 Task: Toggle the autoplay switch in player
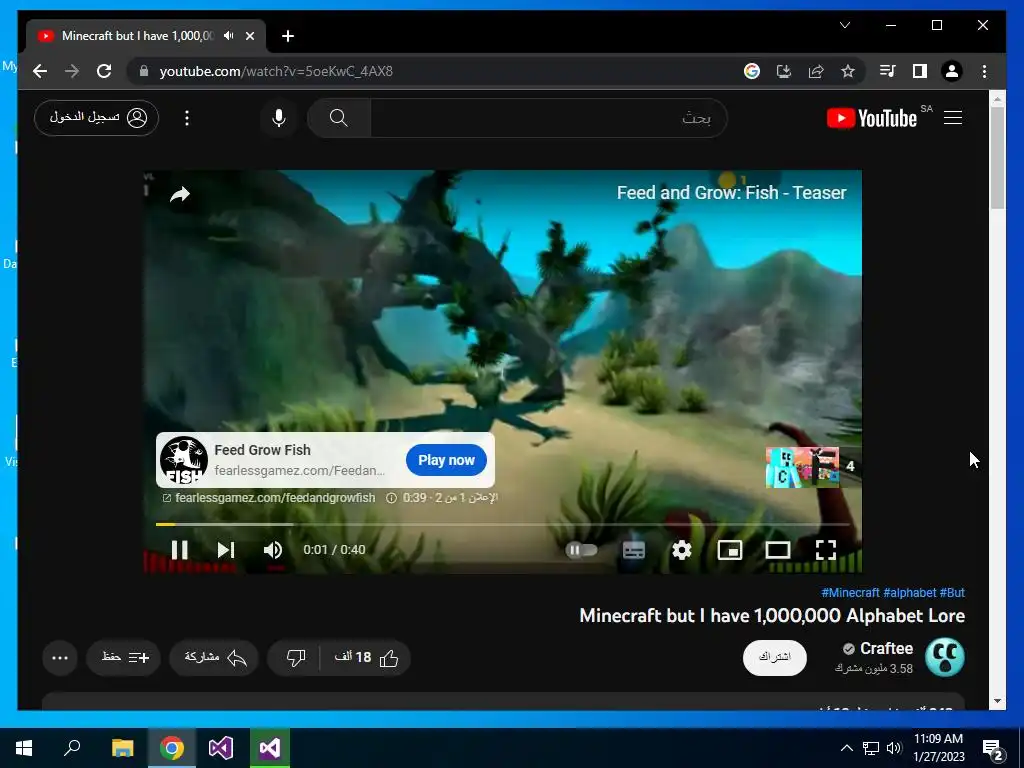tap(581, 550)
